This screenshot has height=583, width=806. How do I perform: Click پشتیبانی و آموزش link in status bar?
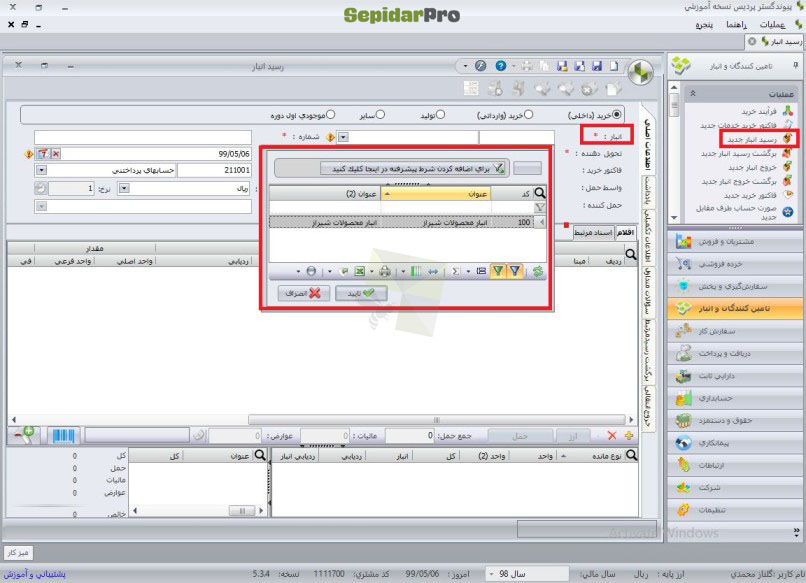(x=34, y=574)
